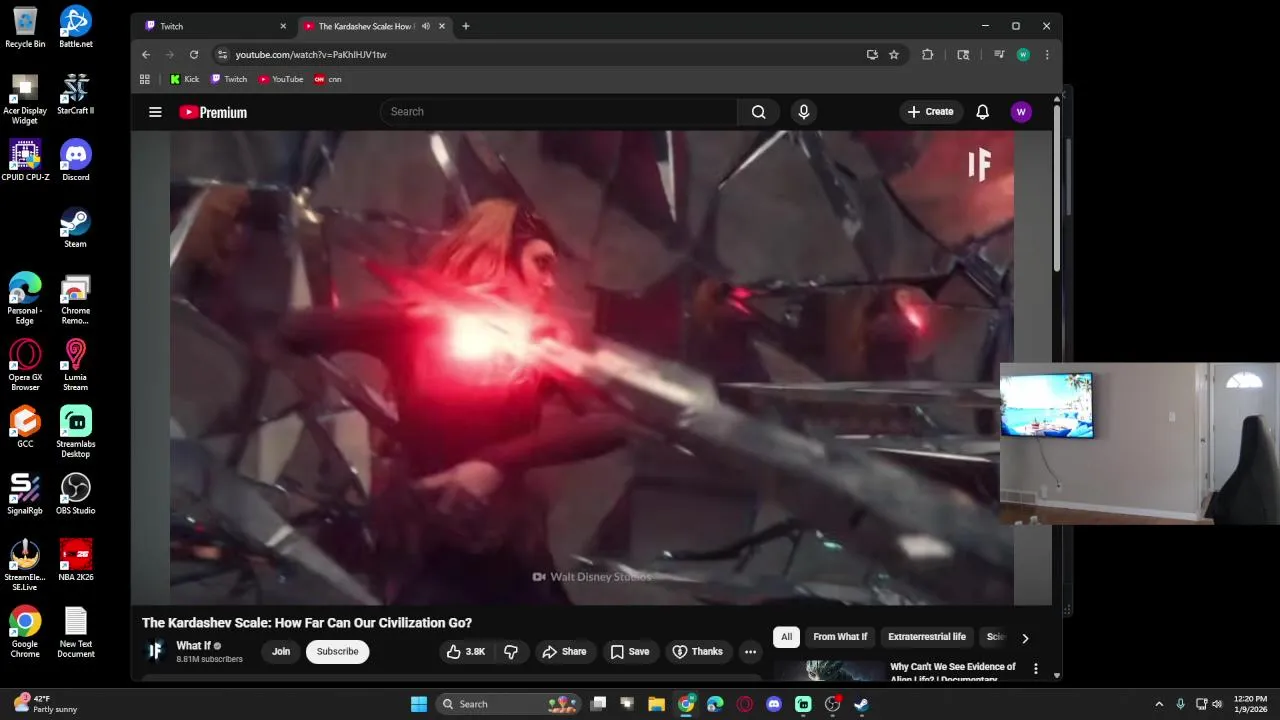Click the YouTube search magnifier button
The height and width of the screenshot is (720, 1280).
(x=759, y=112)
